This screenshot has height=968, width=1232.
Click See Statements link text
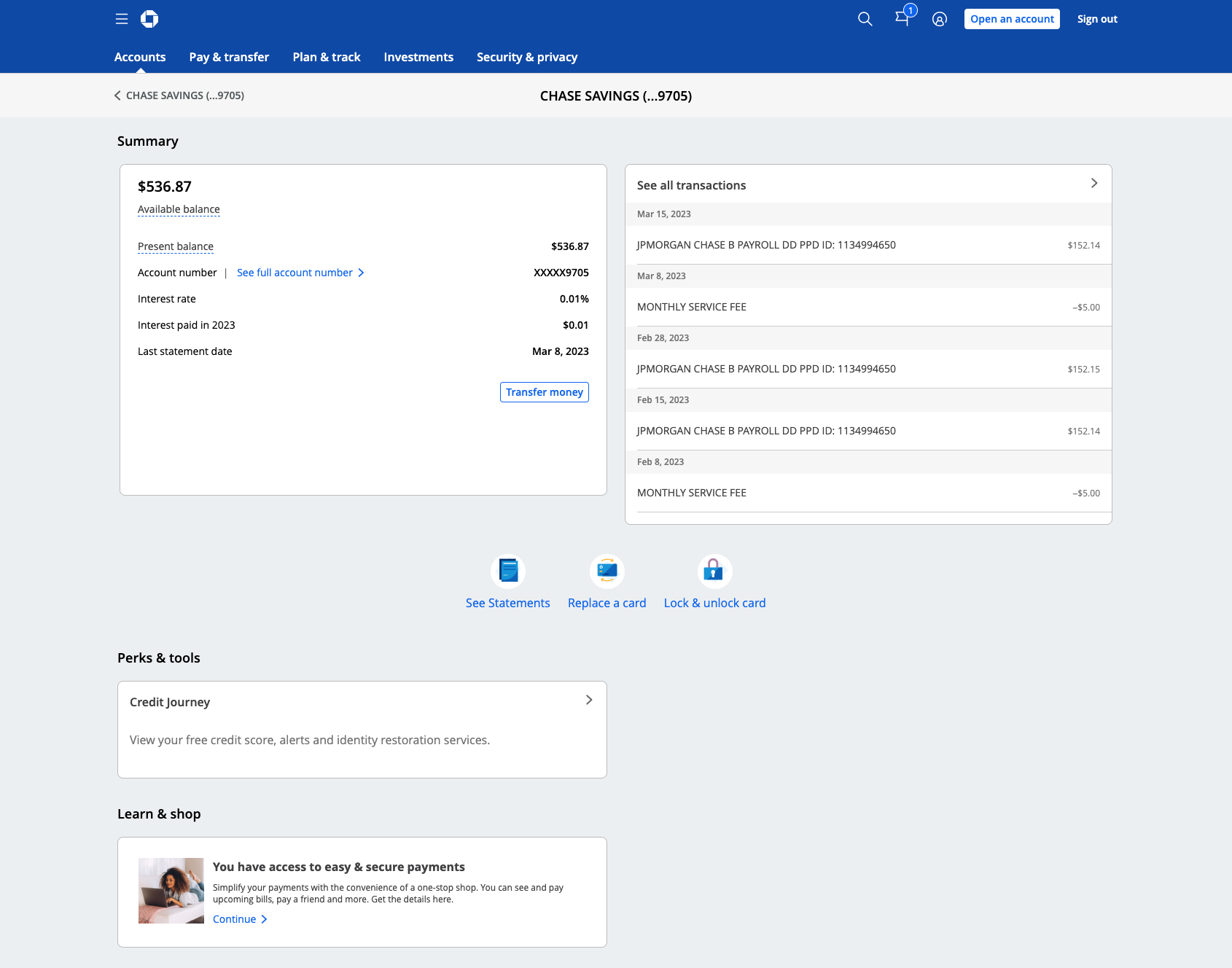508,603
